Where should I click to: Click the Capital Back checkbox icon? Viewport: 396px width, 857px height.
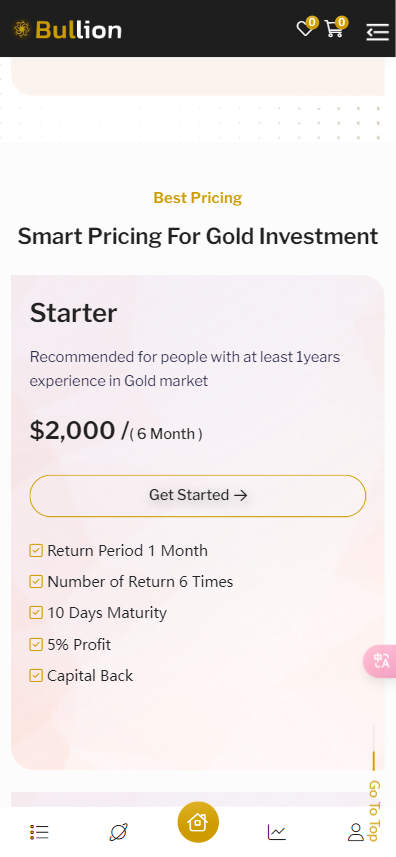click(36, 676)
